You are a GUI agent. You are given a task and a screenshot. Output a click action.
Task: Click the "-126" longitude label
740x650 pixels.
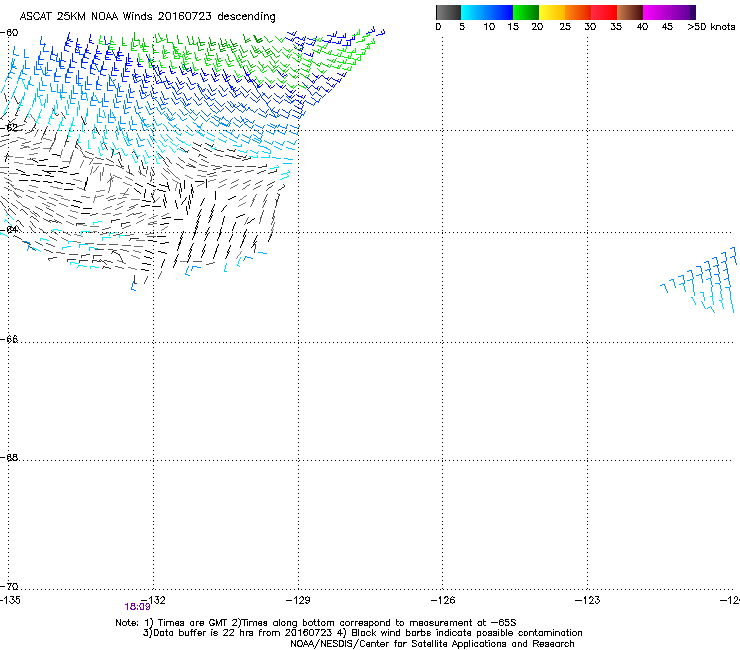click(x=443, y=600)
